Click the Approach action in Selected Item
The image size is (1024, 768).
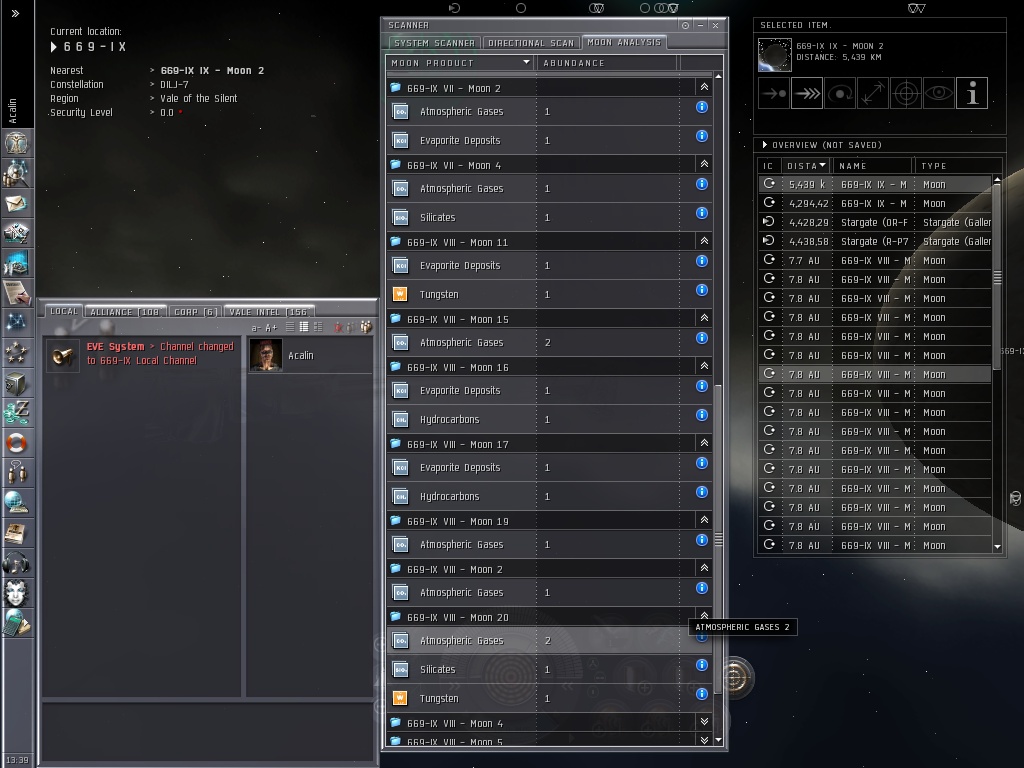pyautogui.click(x=775, y=93)
